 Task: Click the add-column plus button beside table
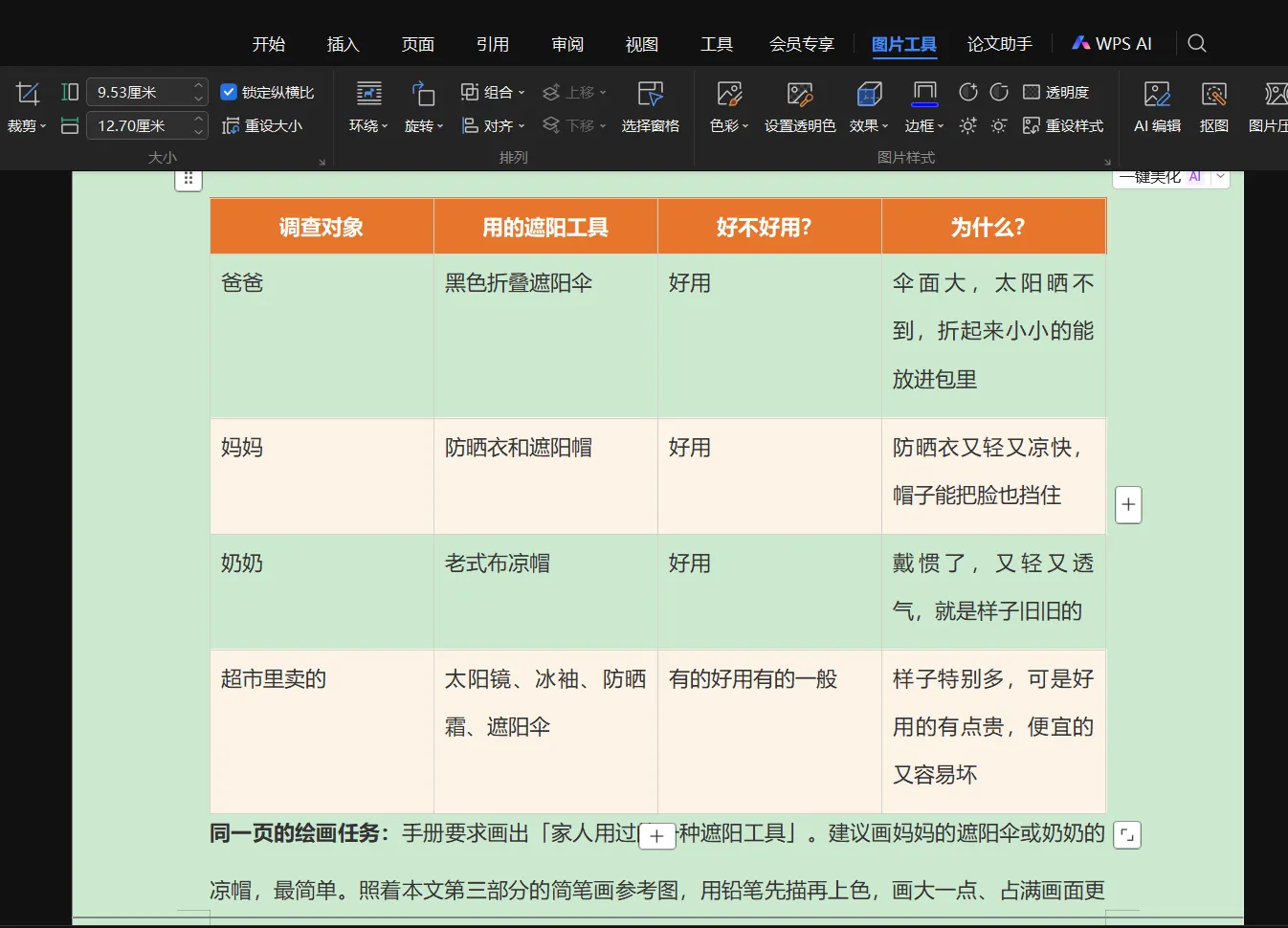tap(1128, 504)
